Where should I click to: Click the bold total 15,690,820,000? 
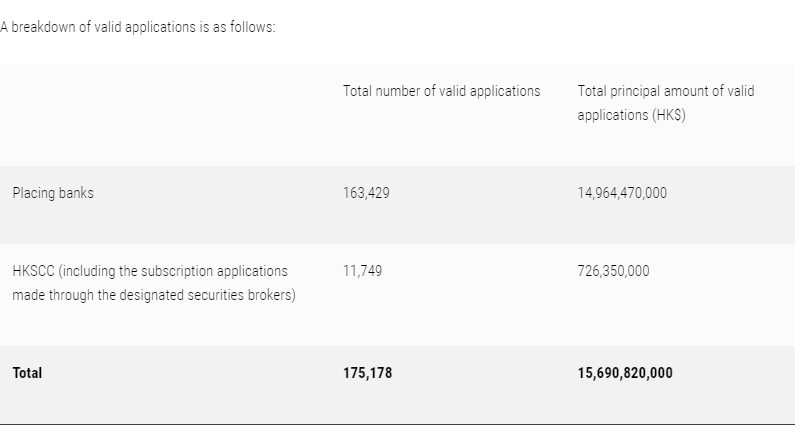point(625,373)
